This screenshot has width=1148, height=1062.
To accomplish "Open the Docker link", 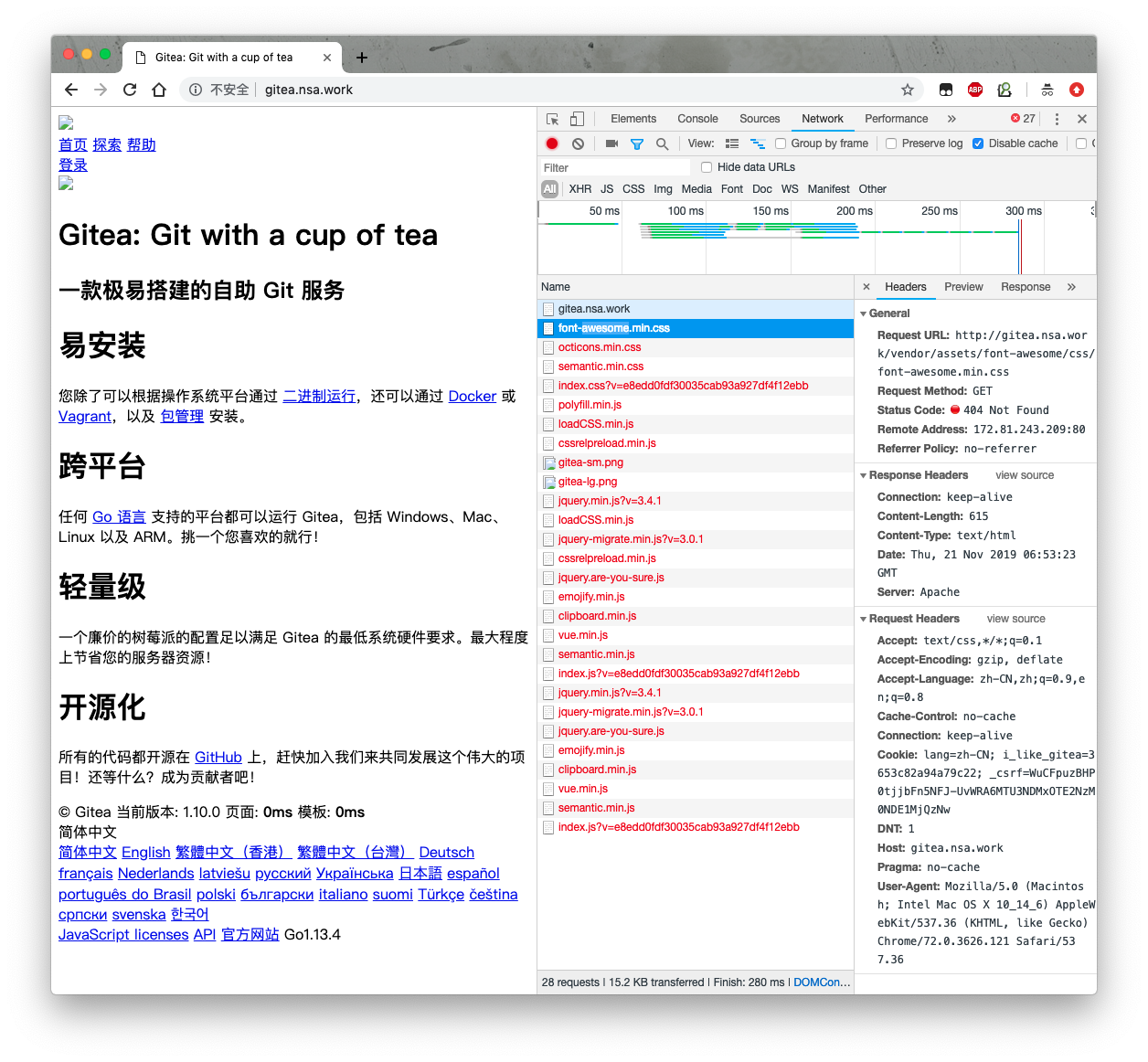I will (472, 396).
